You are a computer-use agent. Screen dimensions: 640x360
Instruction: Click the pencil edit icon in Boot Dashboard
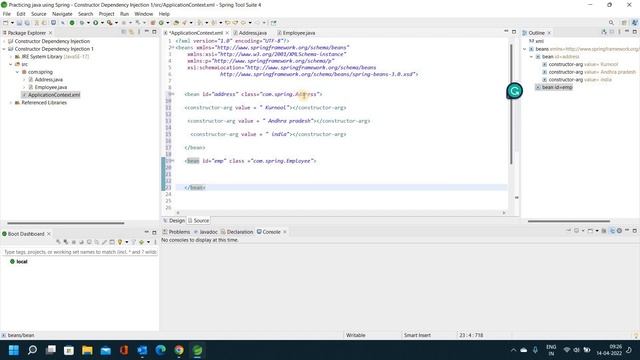104,242
